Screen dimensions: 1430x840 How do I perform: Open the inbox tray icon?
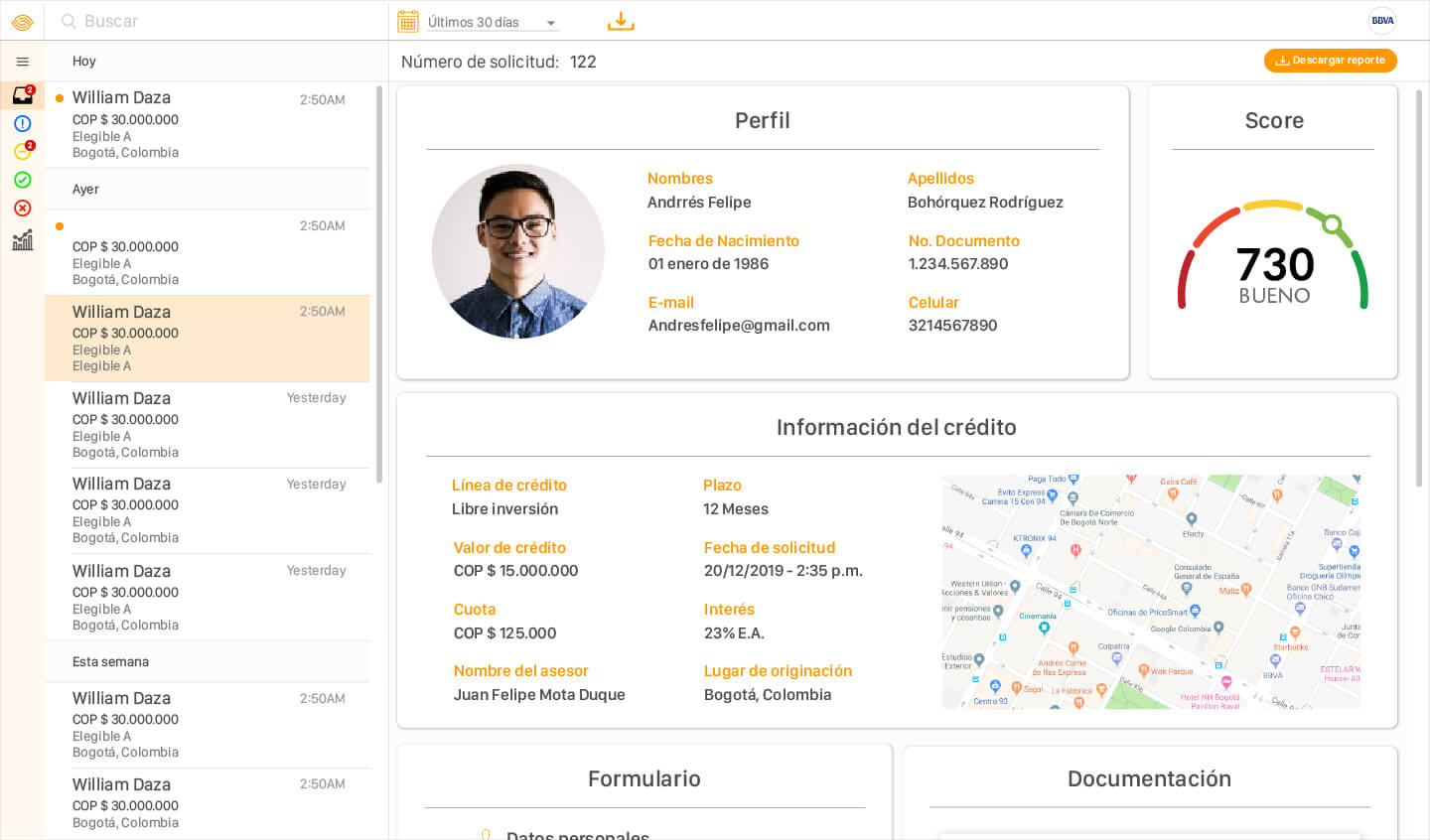click(x=22, y=95)
